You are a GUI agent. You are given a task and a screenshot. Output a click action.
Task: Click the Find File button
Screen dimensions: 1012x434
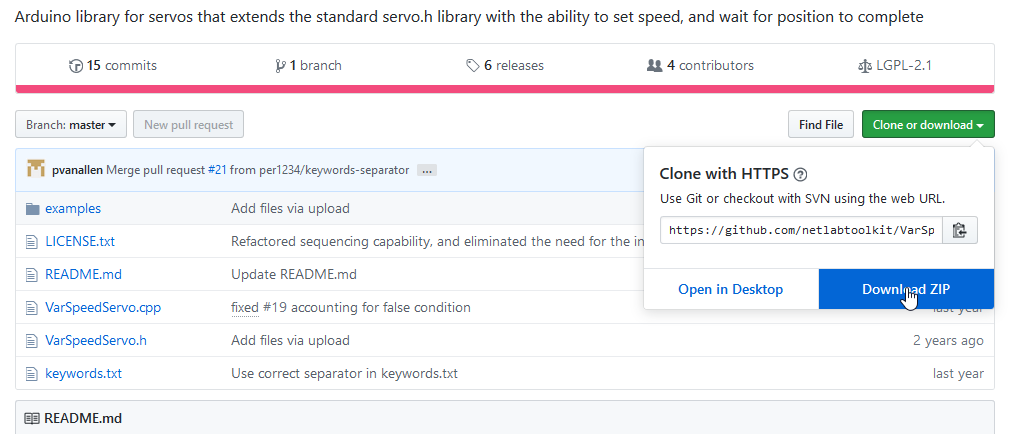coord(820,125)
